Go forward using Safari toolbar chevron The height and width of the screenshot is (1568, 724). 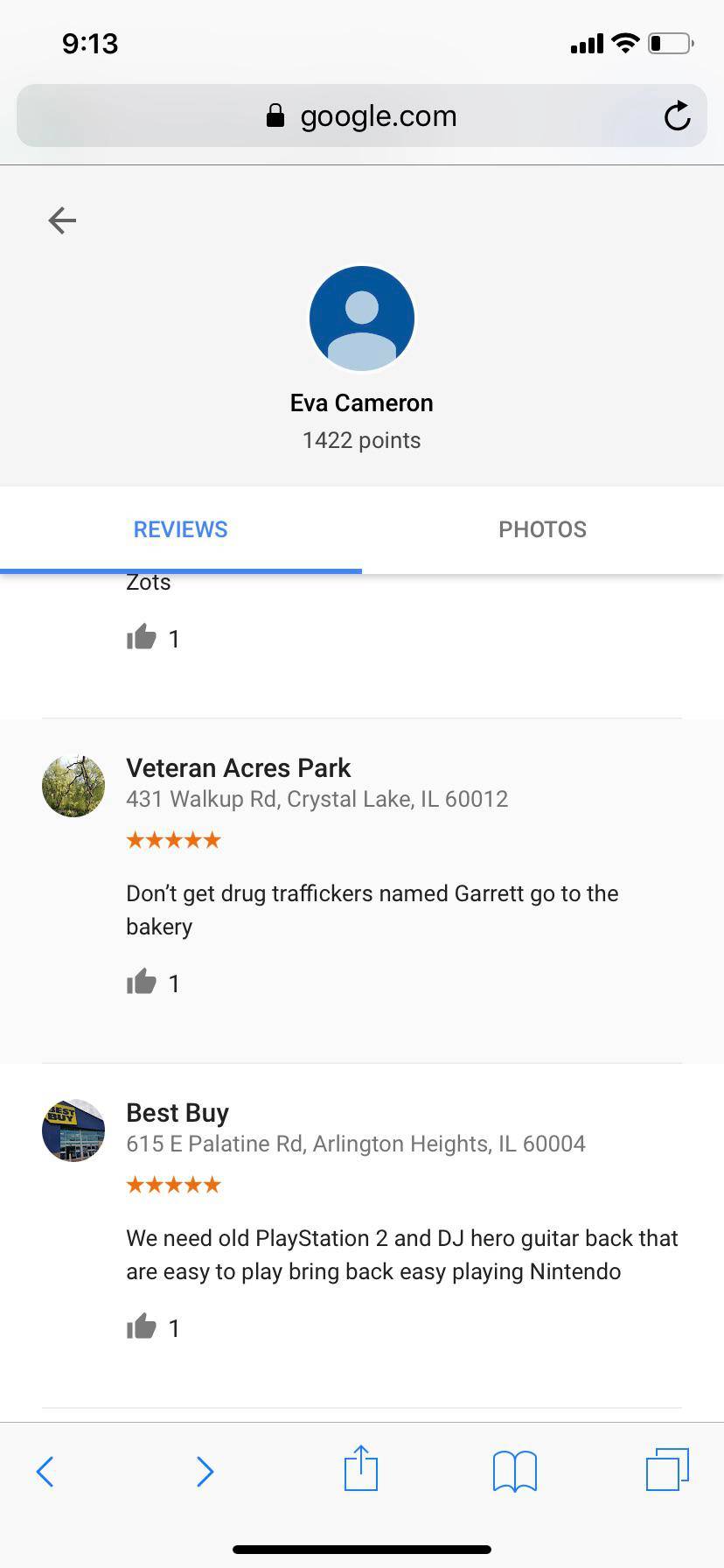tap(205, 1472)
